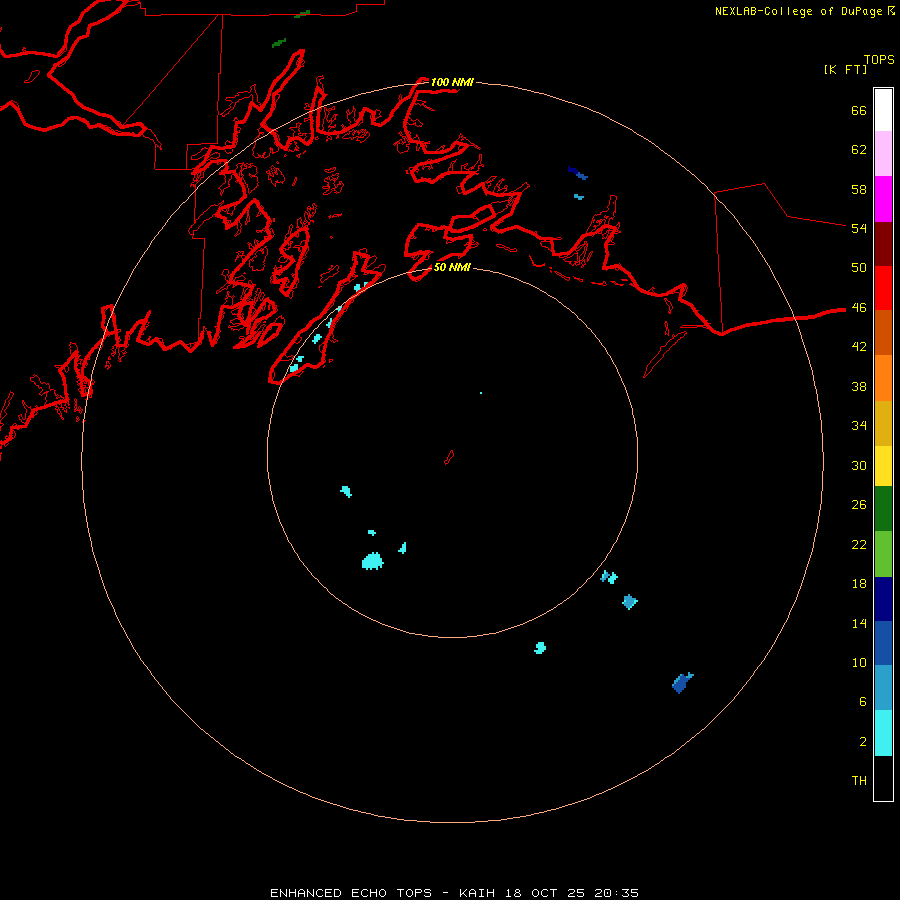Select the dark orange legend swatch

pos(883,333)
